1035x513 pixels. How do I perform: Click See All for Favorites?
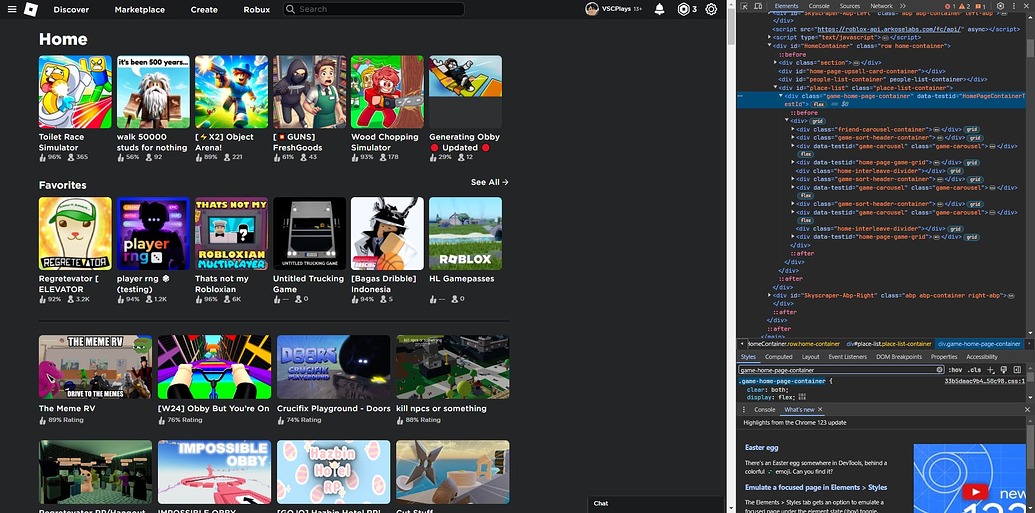point(490,182)
